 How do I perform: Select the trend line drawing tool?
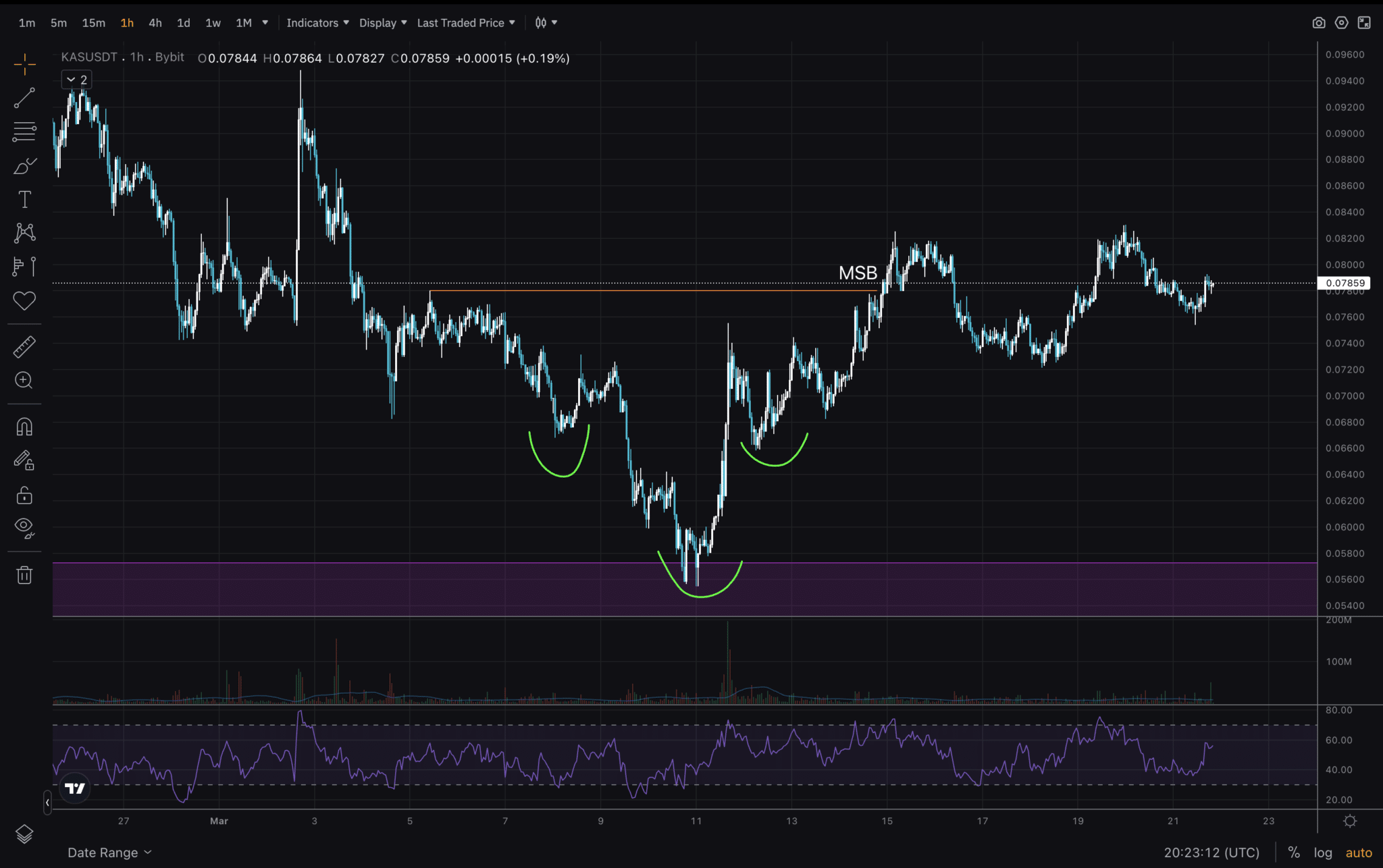point(24,99)
